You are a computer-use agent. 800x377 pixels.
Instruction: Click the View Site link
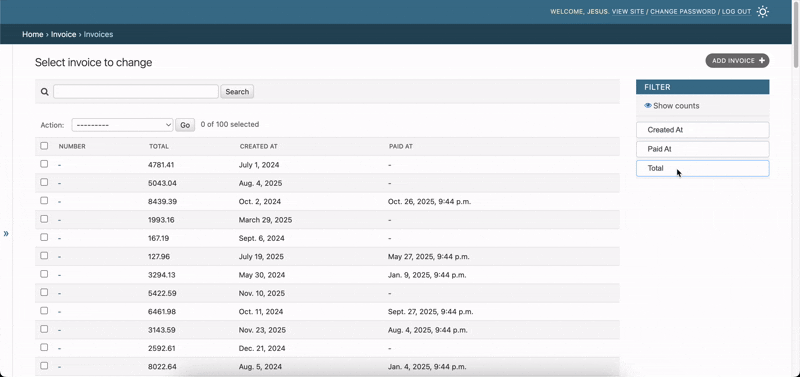[628, 12]
